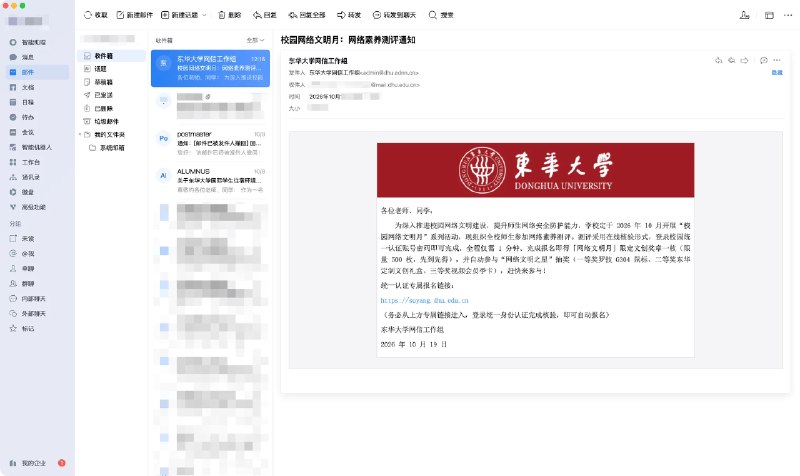Screen dimensions: 800x476
Task: Select the 垃圾邮件 (Spam) folder
Action: (111, 121)
